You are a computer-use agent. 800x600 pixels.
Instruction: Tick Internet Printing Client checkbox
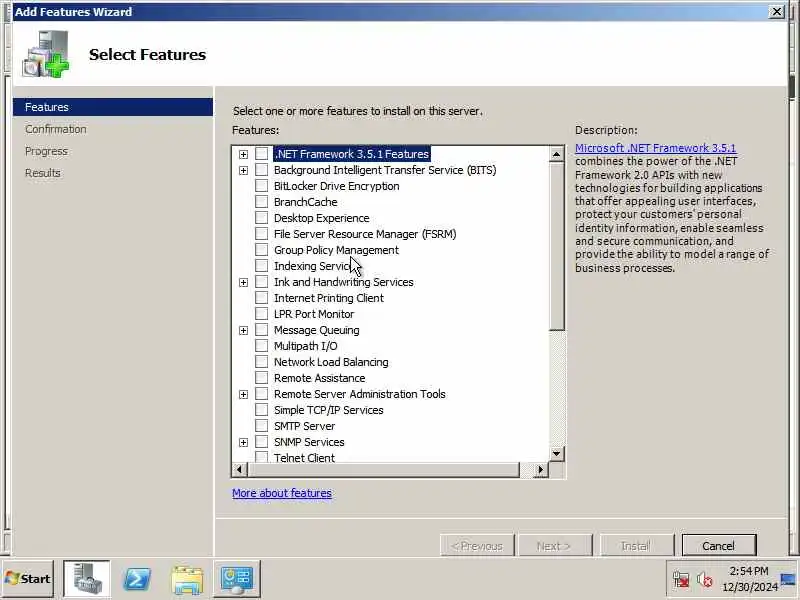tap(261, 297)
